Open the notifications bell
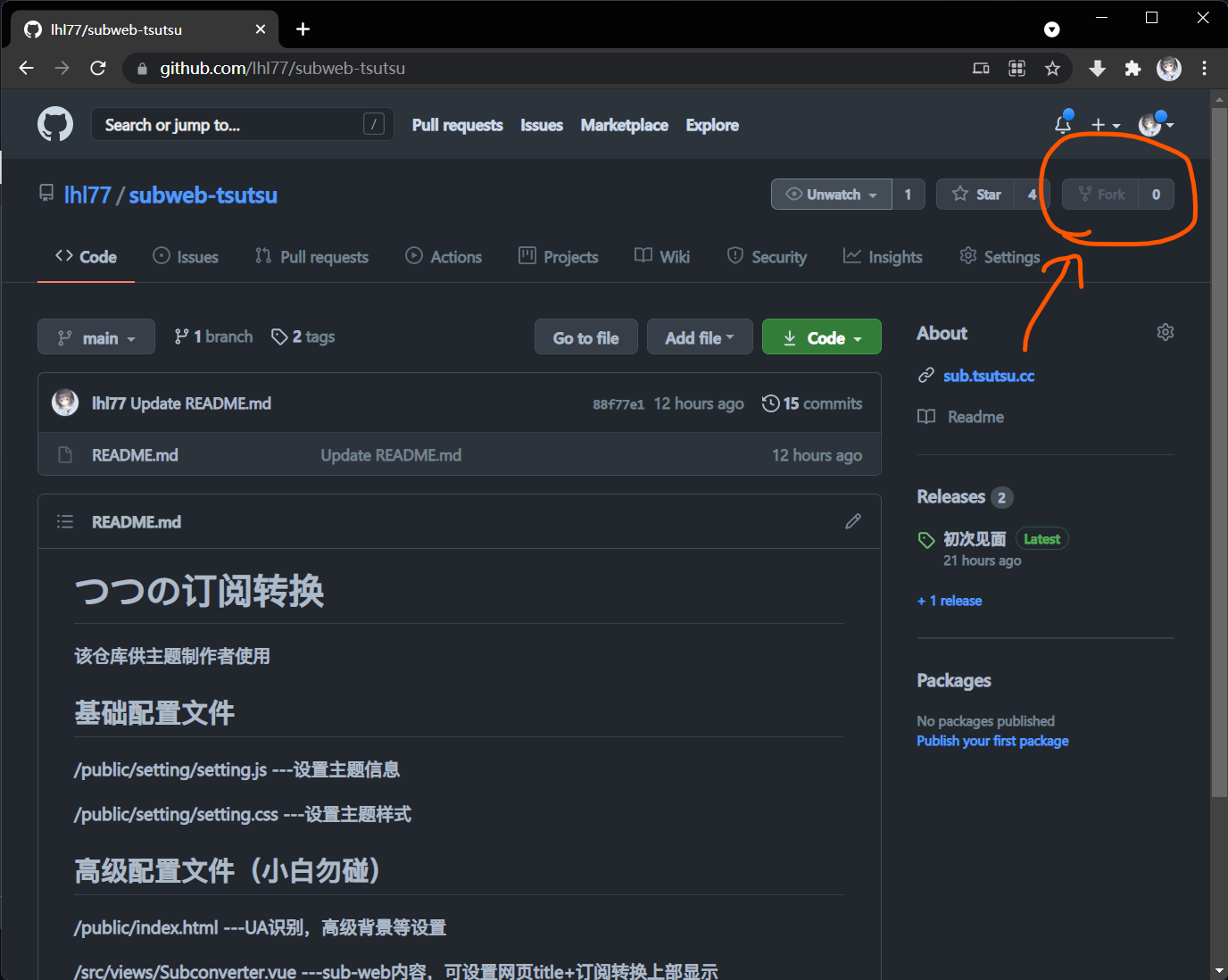This screenshot has width=1228, height=980. pos(1063,124)
